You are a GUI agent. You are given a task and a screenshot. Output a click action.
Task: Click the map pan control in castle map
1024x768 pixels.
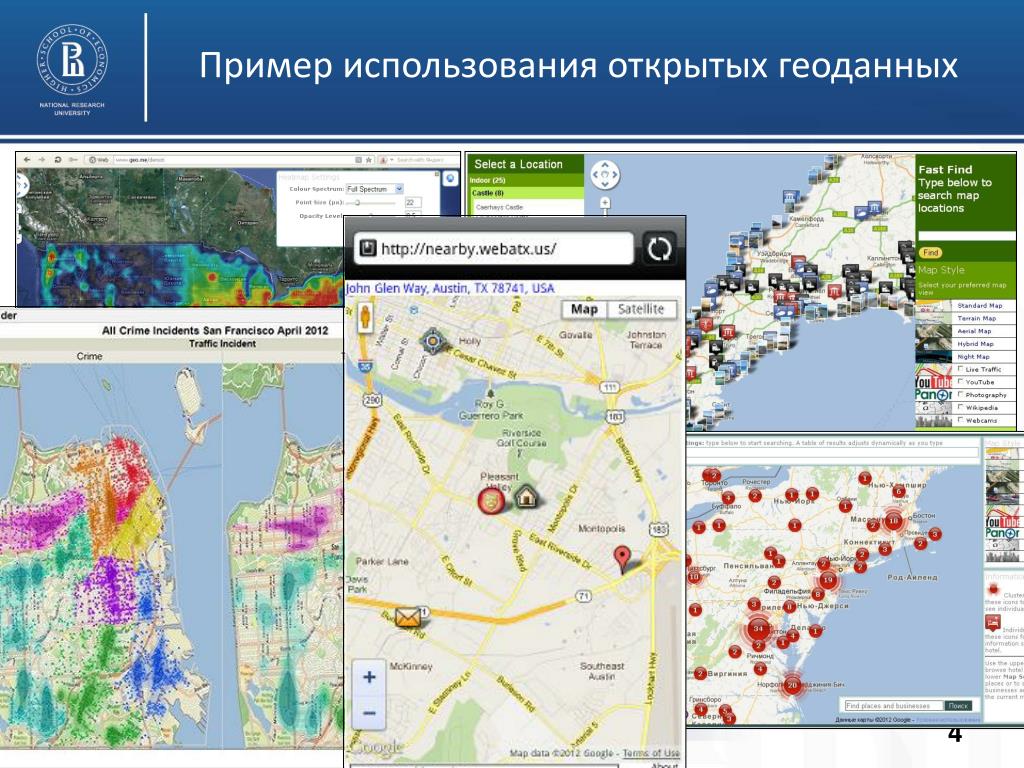click(604, 174)
